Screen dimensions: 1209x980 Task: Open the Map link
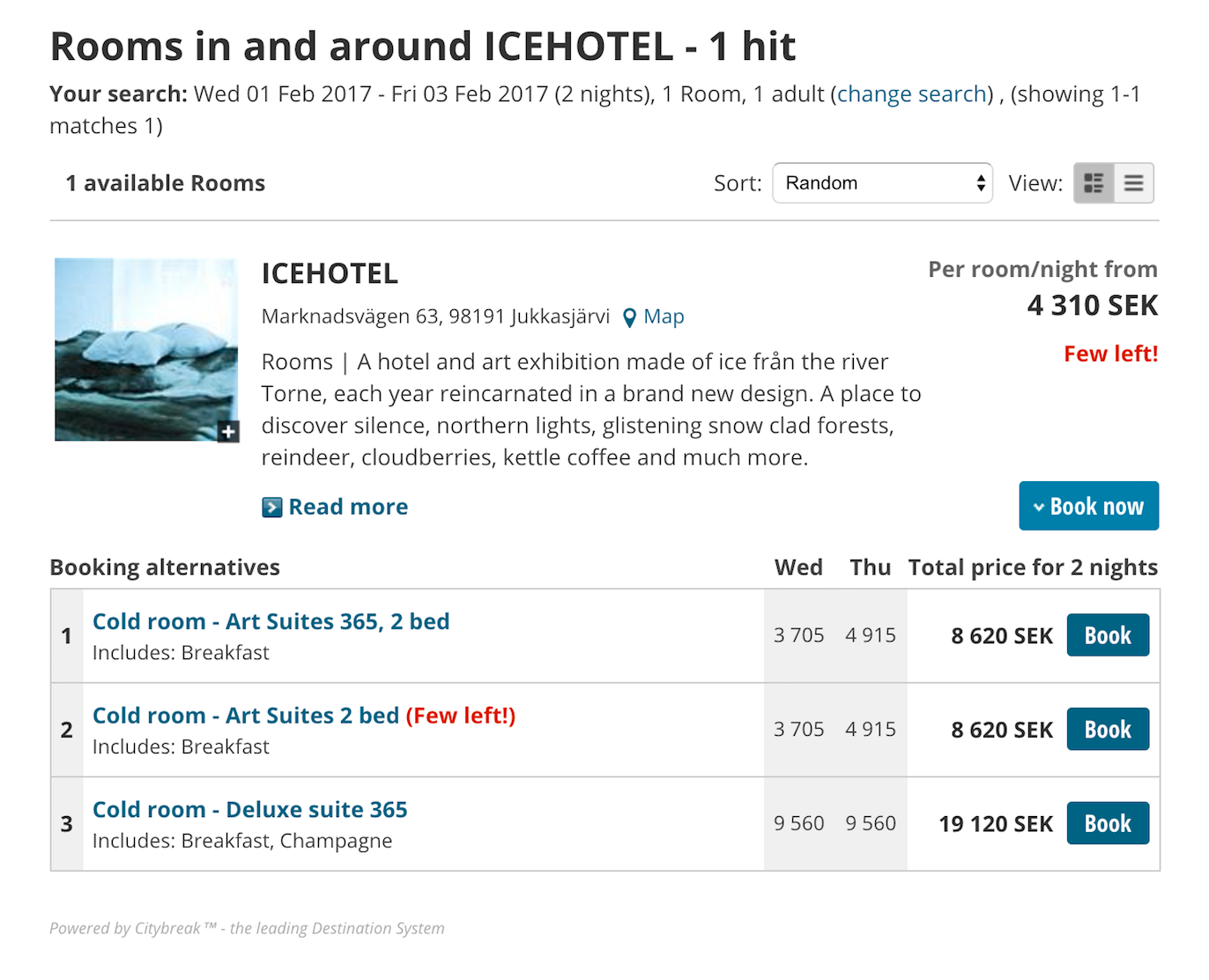click(664, 316)
